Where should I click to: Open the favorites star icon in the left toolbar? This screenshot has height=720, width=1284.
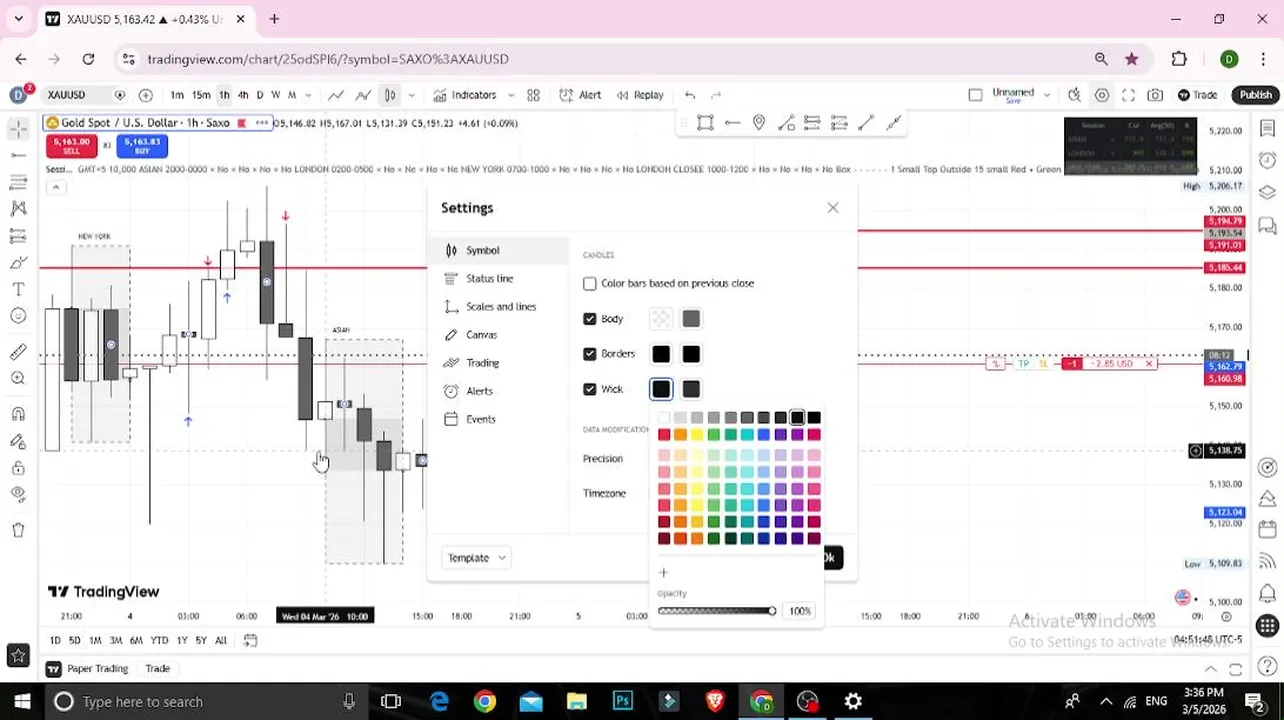point(18,655)
